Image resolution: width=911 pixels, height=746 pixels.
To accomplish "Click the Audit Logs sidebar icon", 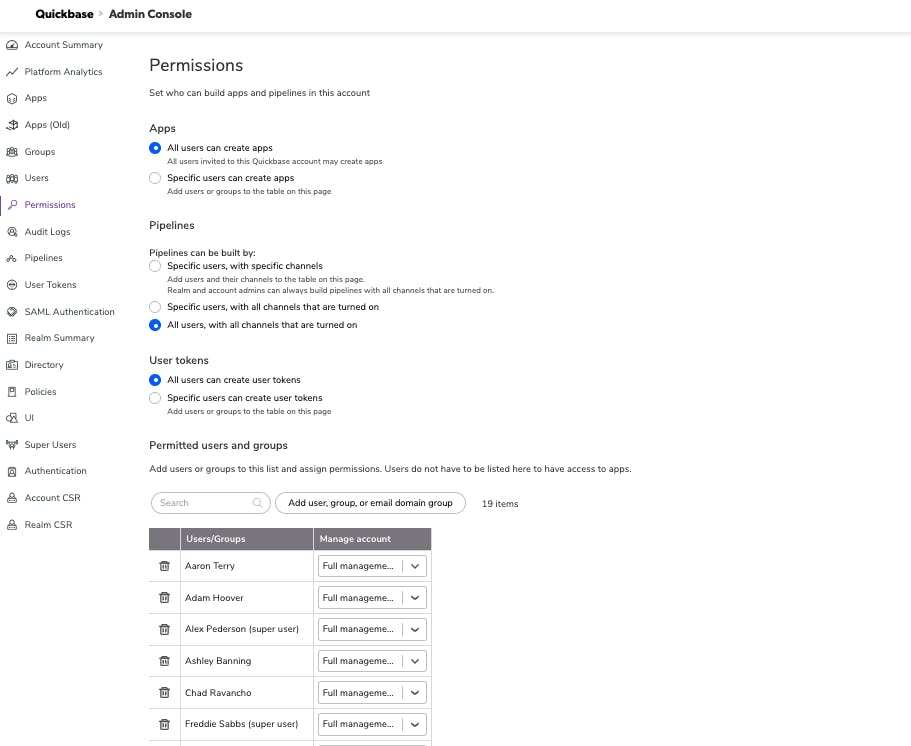I will pos(12,232).
